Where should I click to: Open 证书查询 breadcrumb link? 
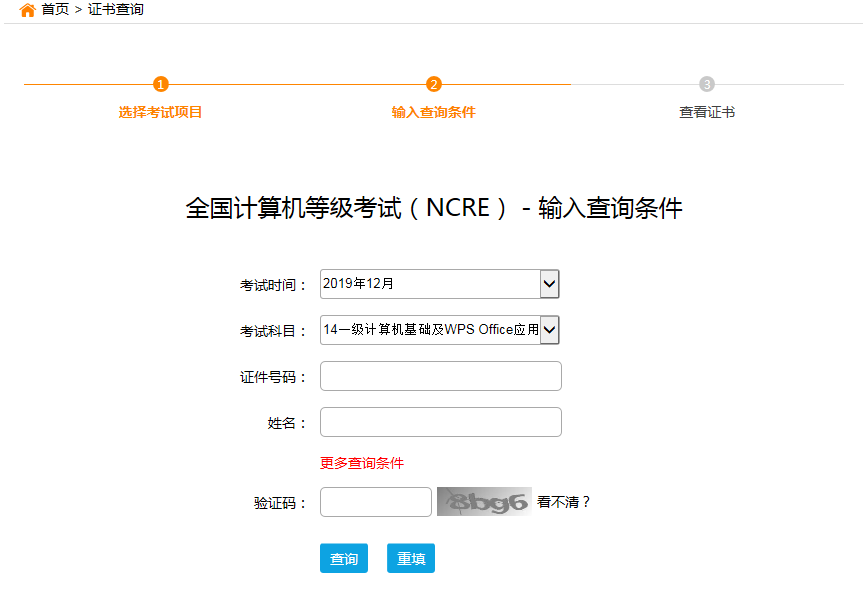(116, 9)
